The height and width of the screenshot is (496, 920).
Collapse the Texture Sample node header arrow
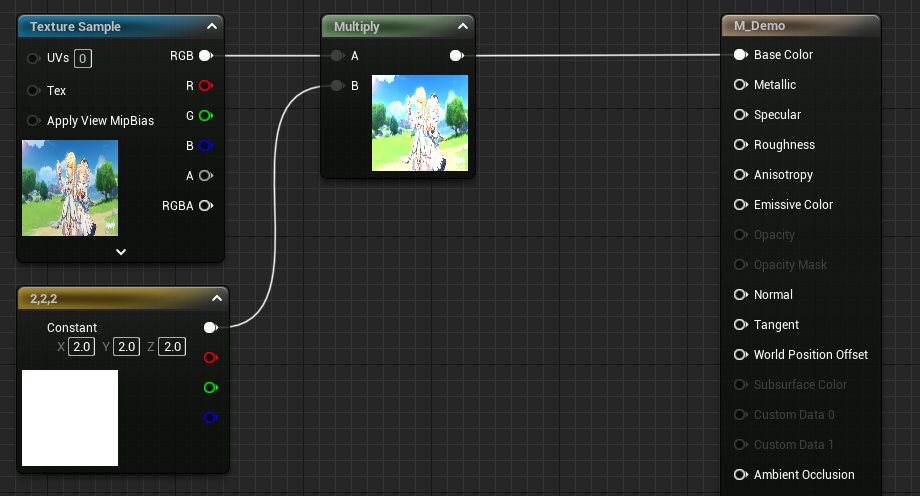click(x=211, y=27)
